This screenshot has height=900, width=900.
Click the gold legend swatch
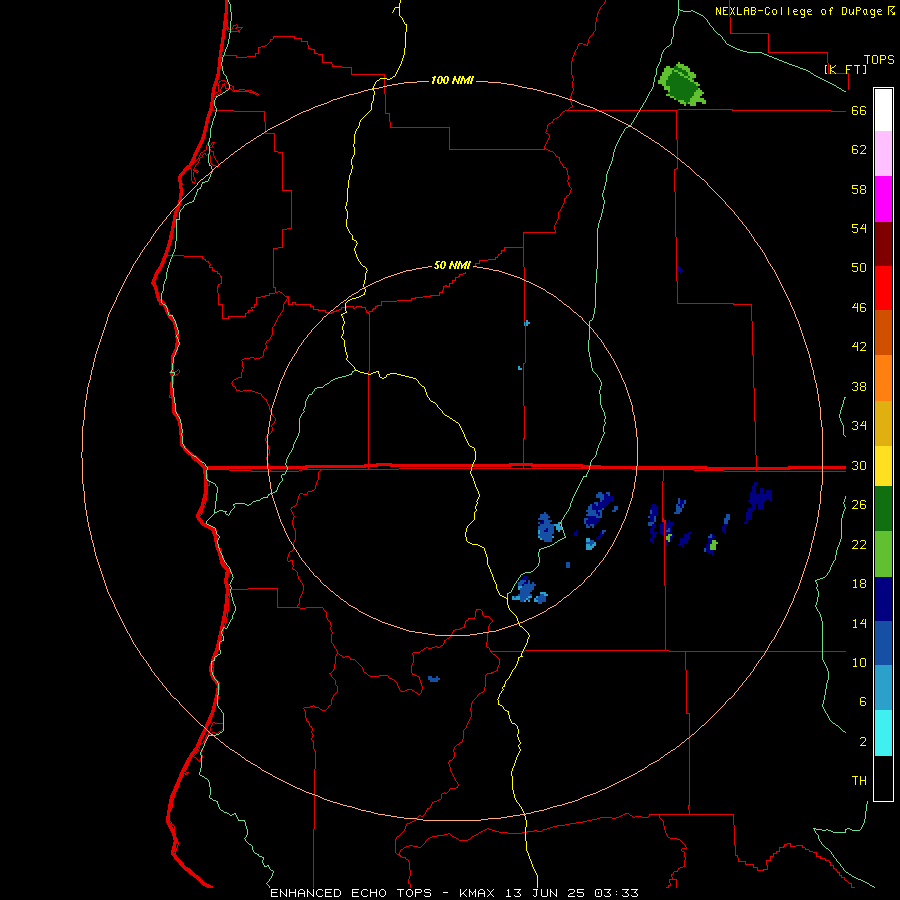(883, 423)
